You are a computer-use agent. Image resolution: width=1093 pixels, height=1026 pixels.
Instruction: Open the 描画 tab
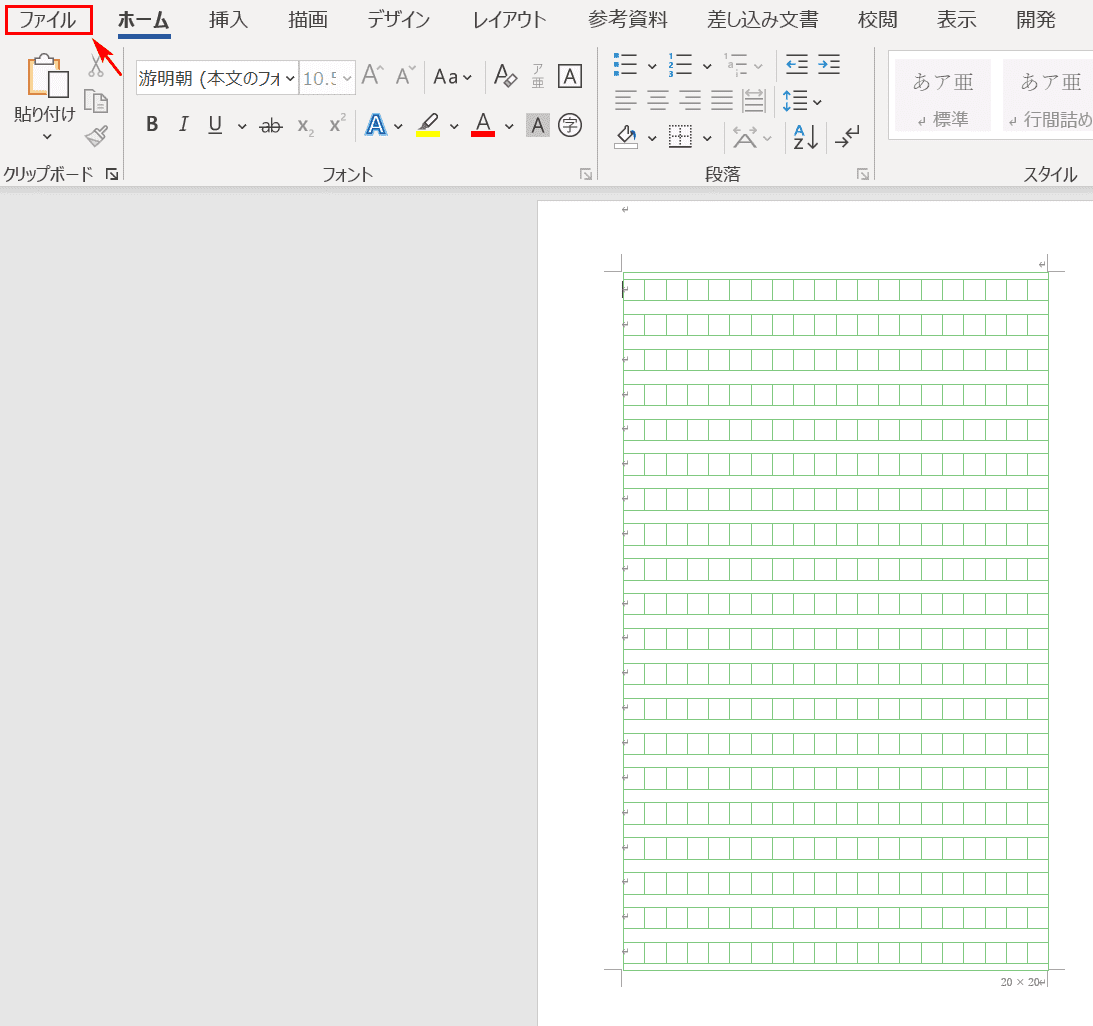click(308, 20)
